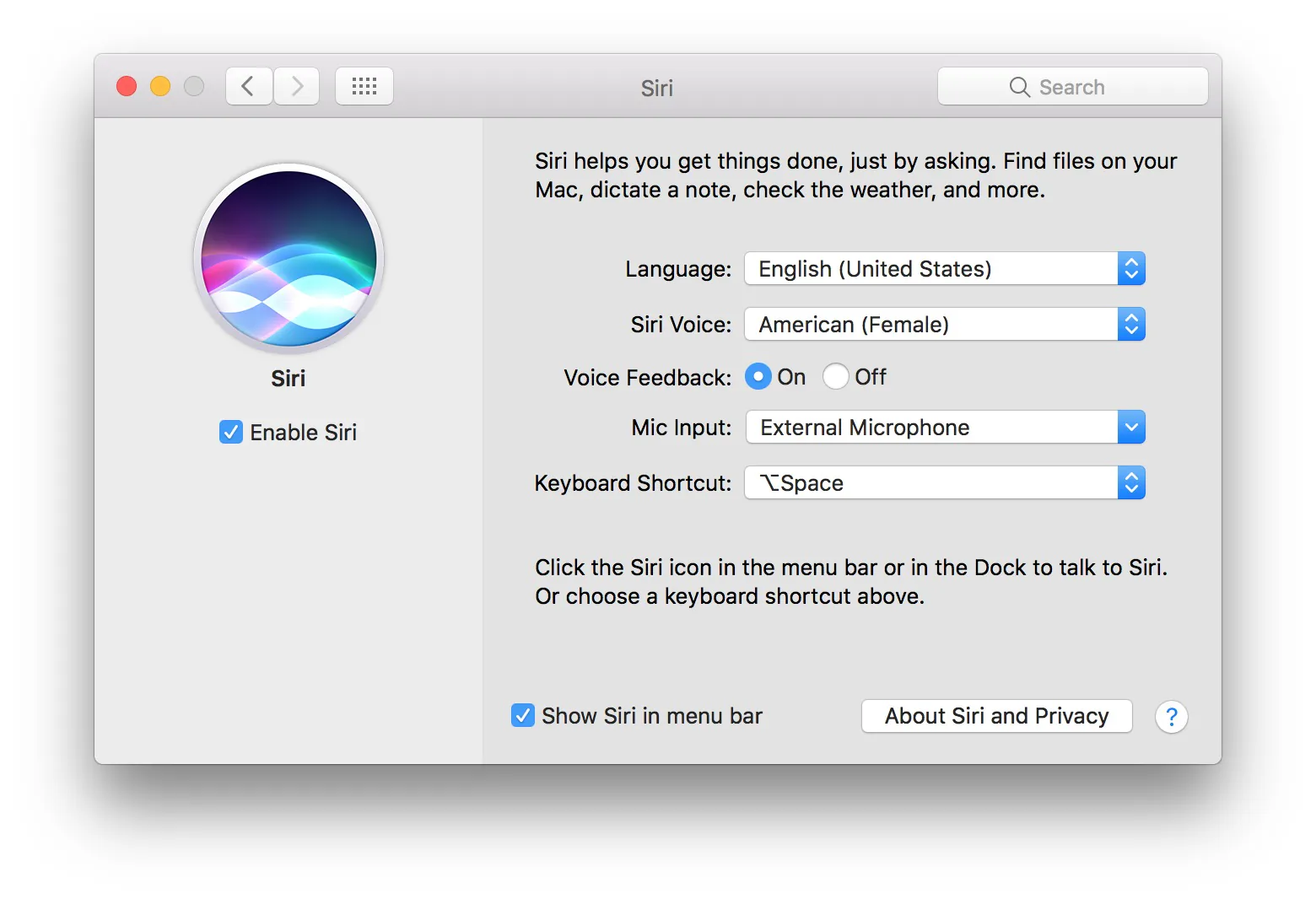The height and width of the screenshot is (899, 1316).
Task: Open the Keyboard Shortcut dropdown
Action: pos(945,482)
